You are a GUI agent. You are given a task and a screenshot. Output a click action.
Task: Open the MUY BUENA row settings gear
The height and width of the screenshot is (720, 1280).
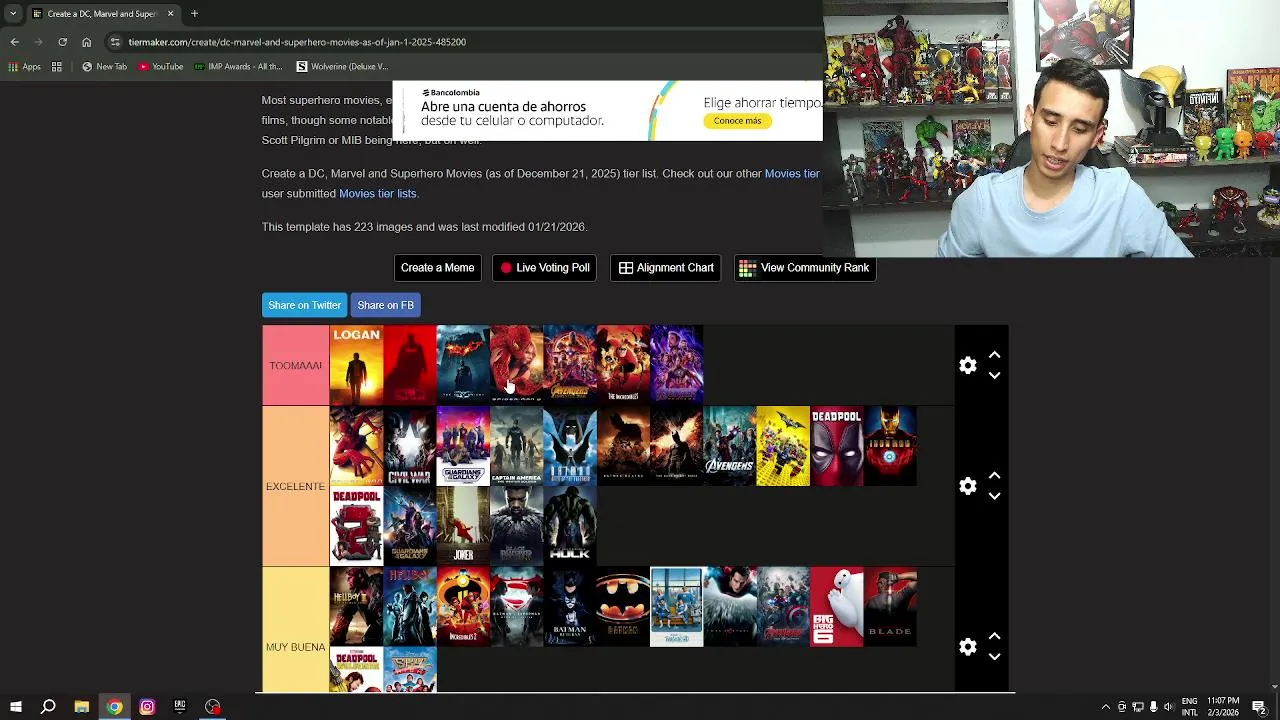click(x=967, y=647)
